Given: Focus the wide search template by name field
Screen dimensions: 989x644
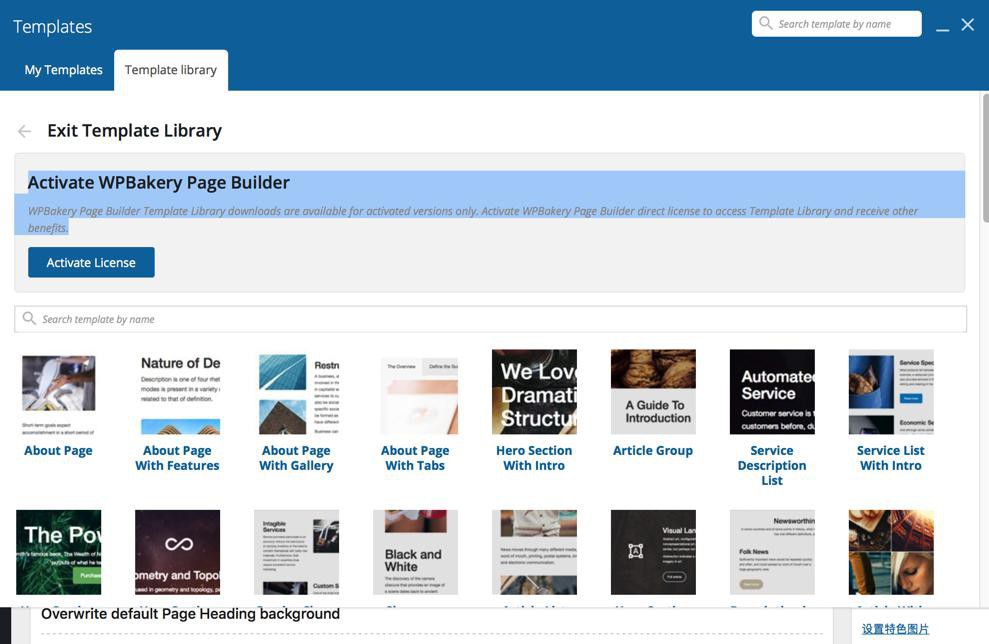Looking at the screenshot, I should (490, 319).
